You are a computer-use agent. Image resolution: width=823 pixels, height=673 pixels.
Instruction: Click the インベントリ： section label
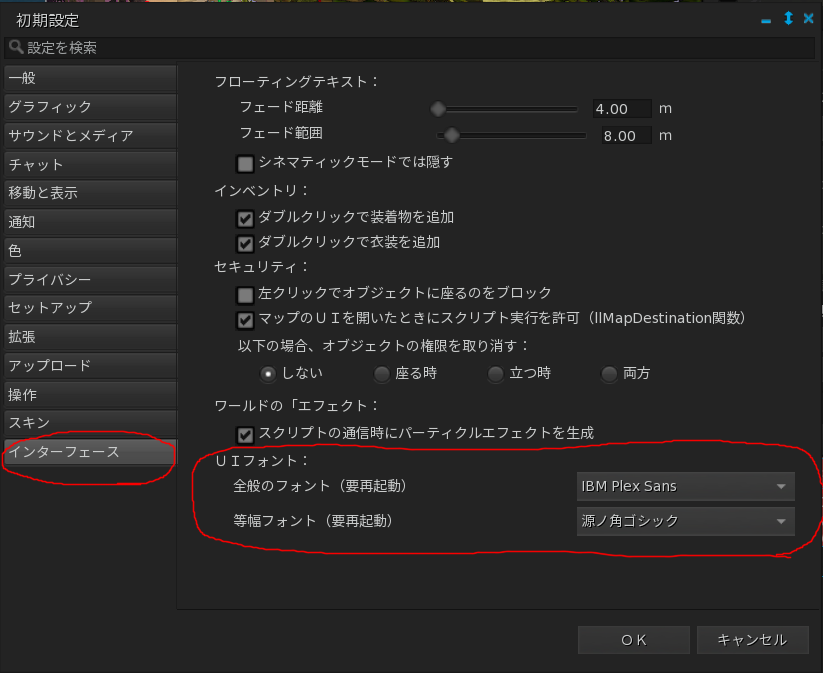pyautogui.click(x=262, y=191)
